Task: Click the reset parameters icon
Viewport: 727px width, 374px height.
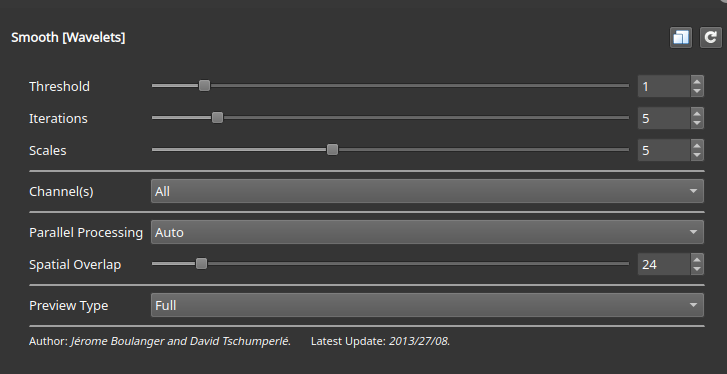Action: click(710, 38)
